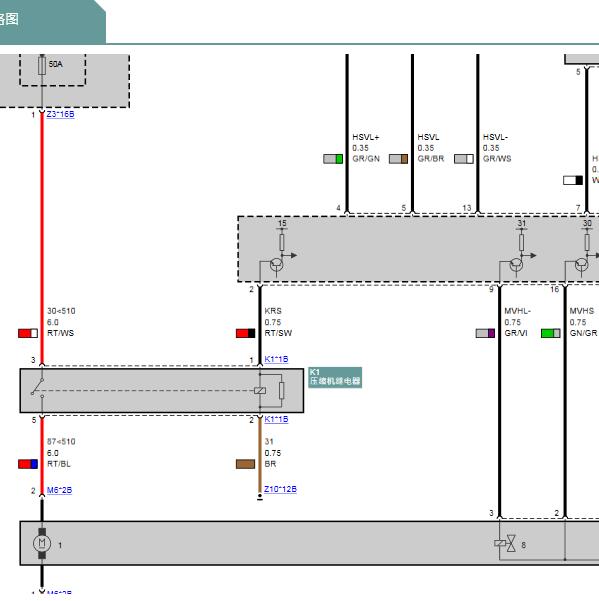Click the GR/GN gray-green wire color swatch
The image size is (599, 601).
[333, 159]
